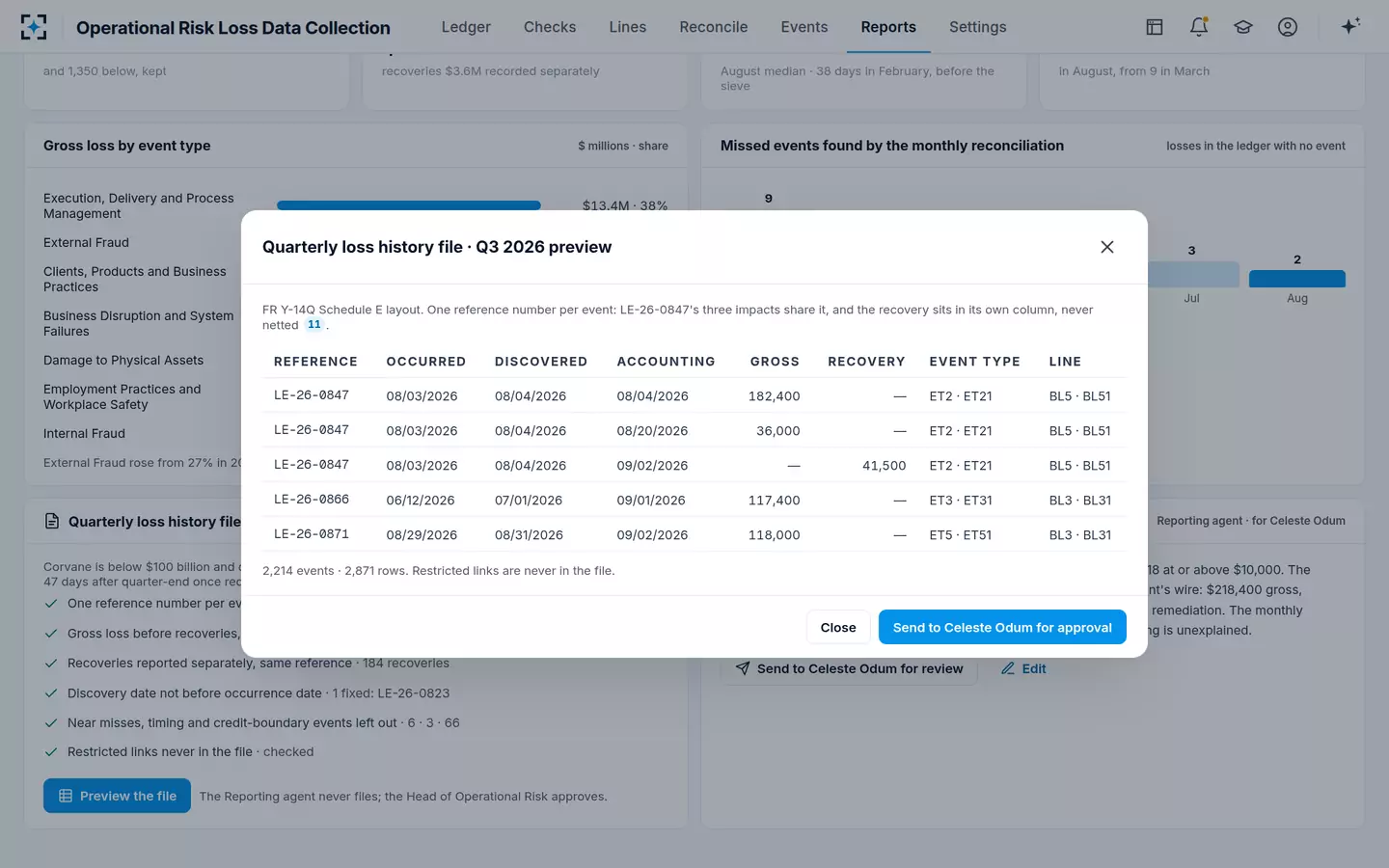Close the quarterly preview dialog with X
Screen dimensions: 1389x868
tap(1107, 247)
